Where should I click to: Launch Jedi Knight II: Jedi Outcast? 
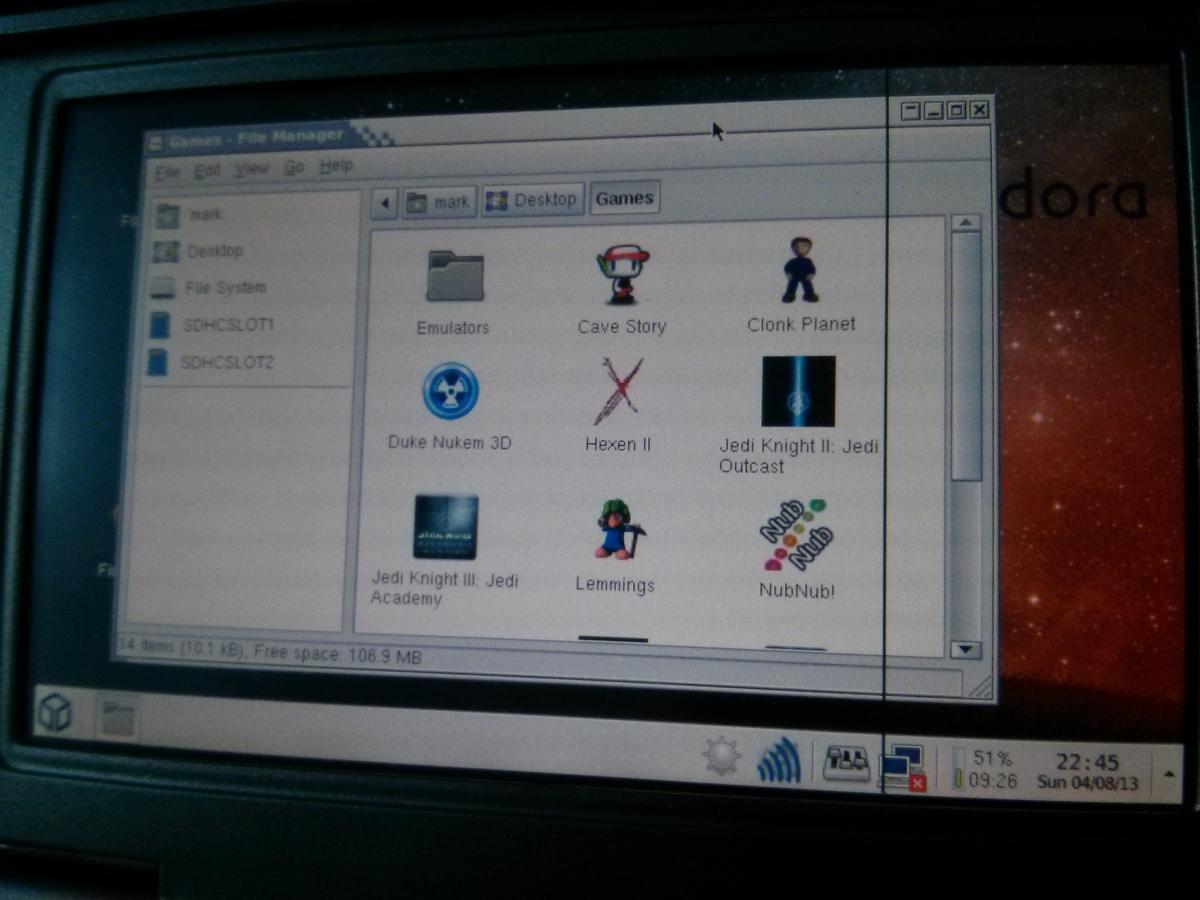[x=798, y=392]
